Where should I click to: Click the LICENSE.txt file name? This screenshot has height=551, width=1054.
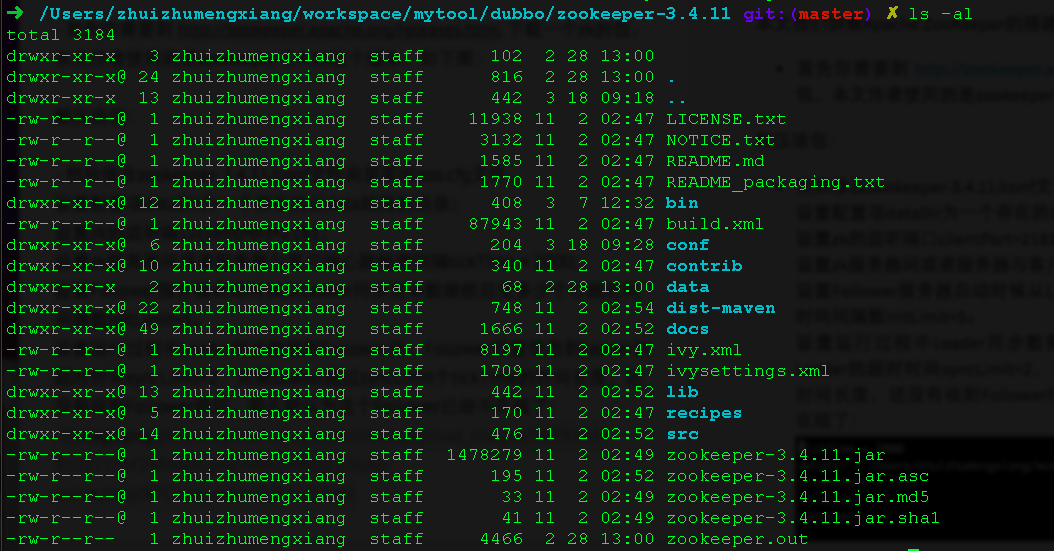click(x=726, y=119)
